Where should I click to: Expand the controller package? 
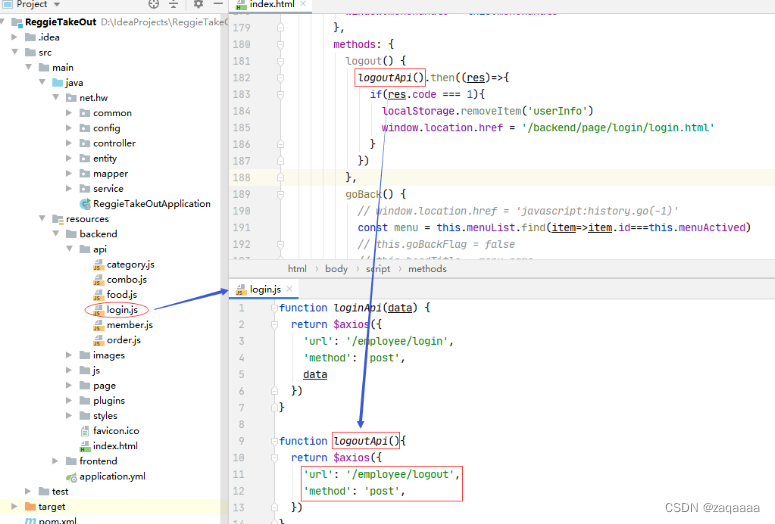point(69,143)
